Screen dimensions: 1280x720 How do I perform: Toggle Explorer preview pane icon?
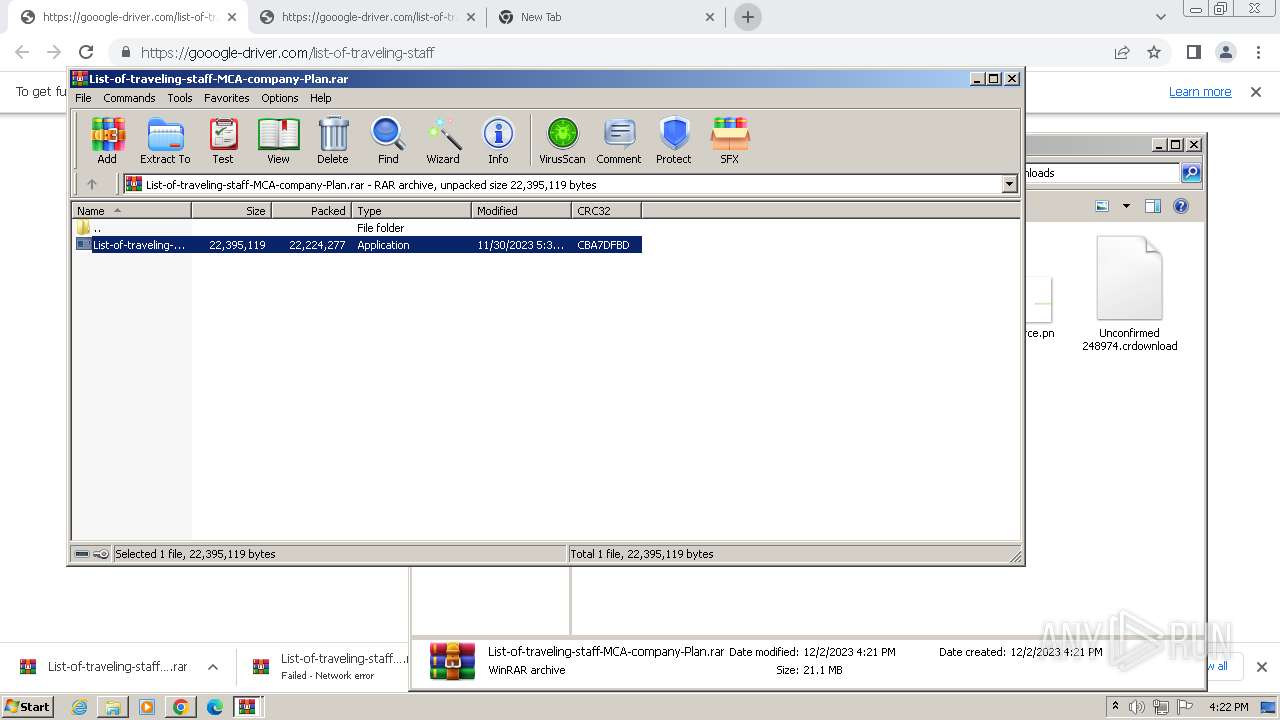click(x=1152, y=206)
